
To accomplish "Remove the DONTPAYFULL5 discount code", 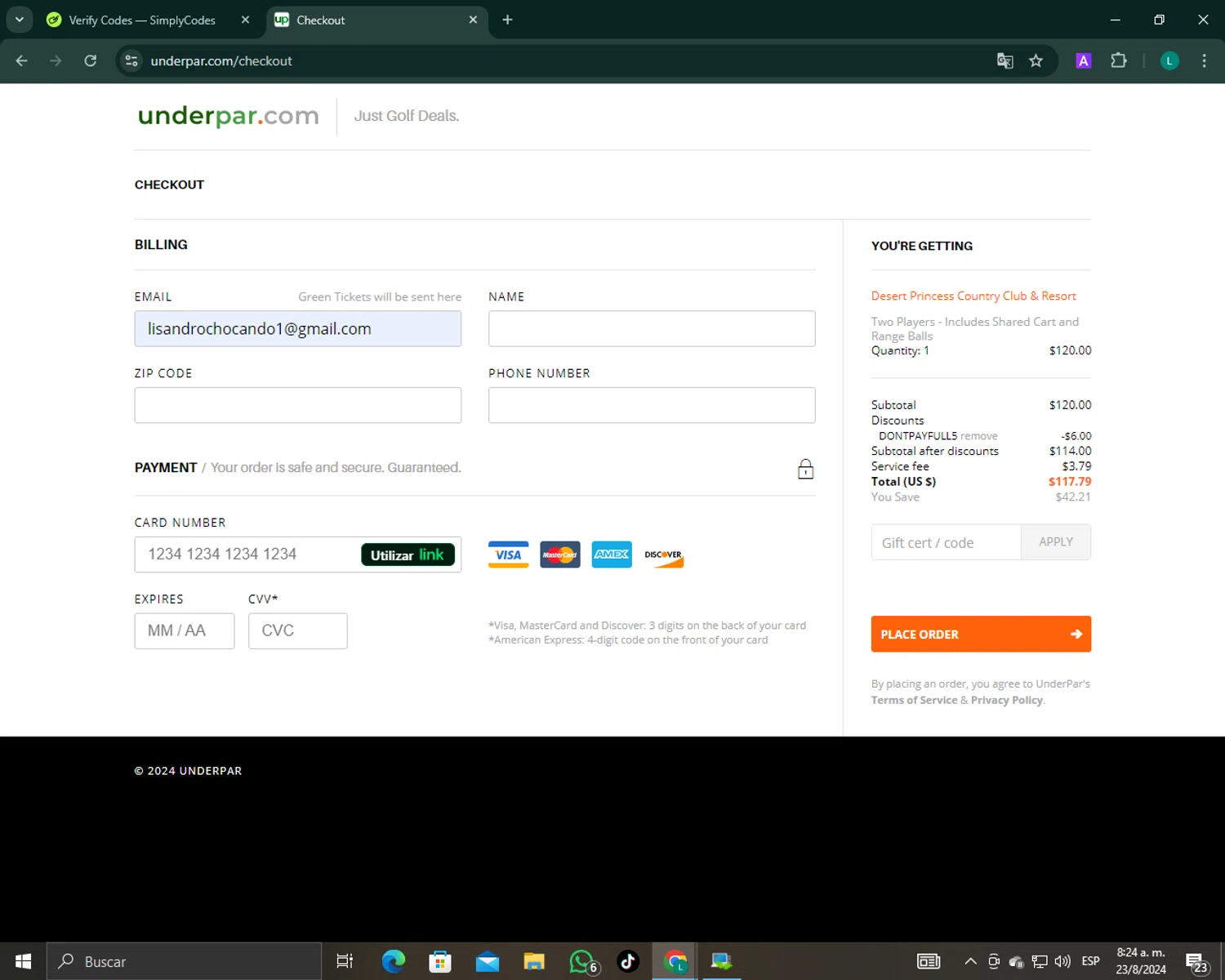I will click(978, 436).
